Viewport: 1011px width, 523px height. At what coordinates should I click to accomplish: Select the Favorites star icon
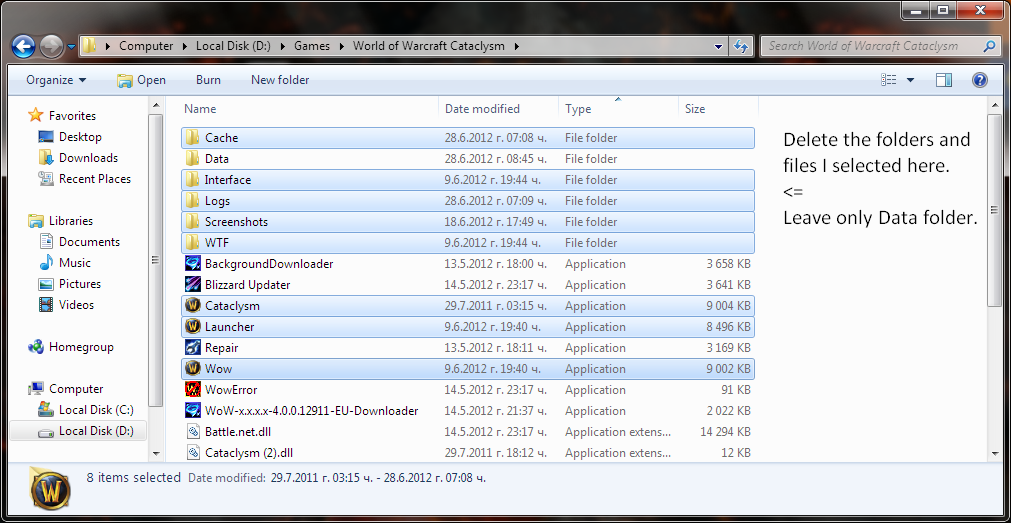tap(35, 116)
